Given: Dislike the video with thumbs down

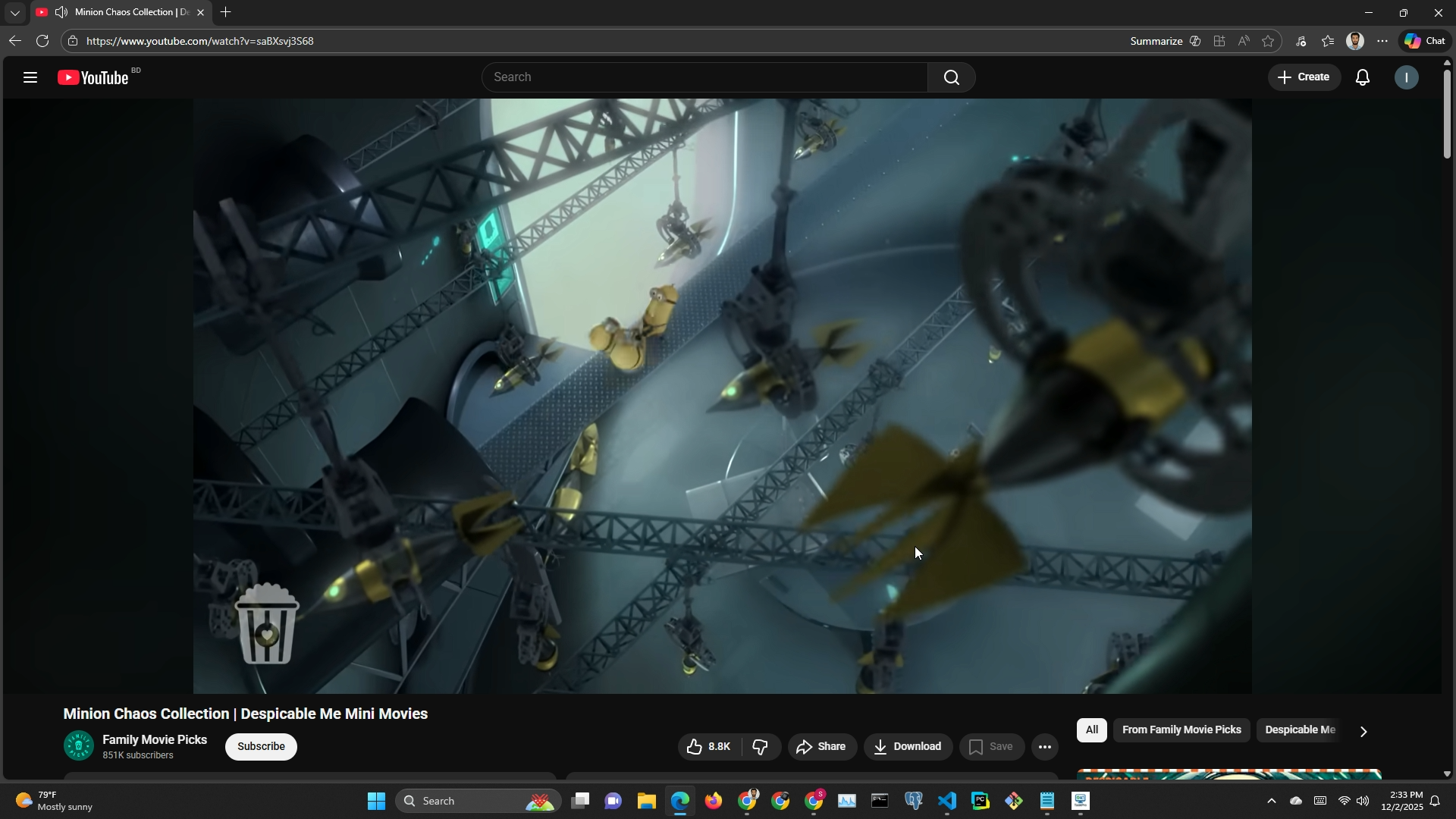Looking at the screenshot, I should (x=761, y=747).
